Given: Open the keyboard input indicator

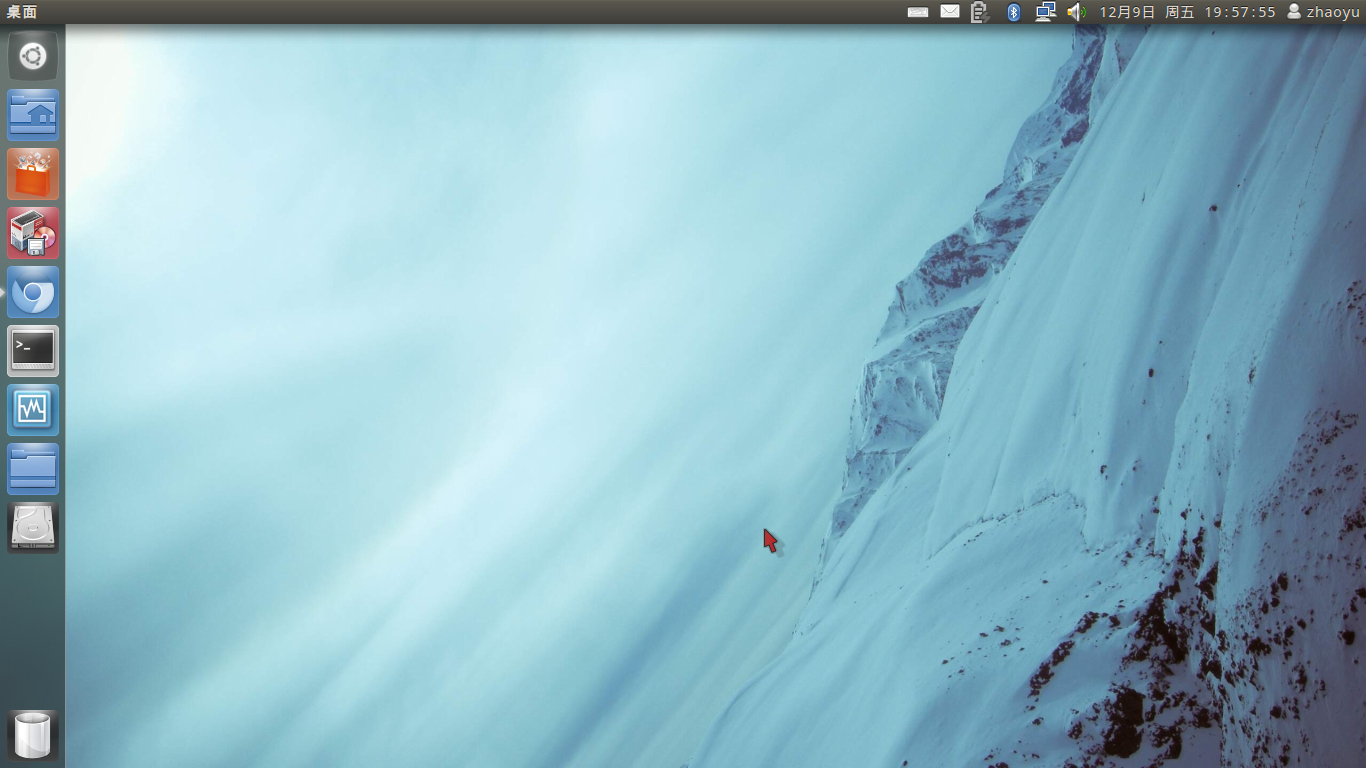Looking at the screenshot, I should [x=918, y=12].
